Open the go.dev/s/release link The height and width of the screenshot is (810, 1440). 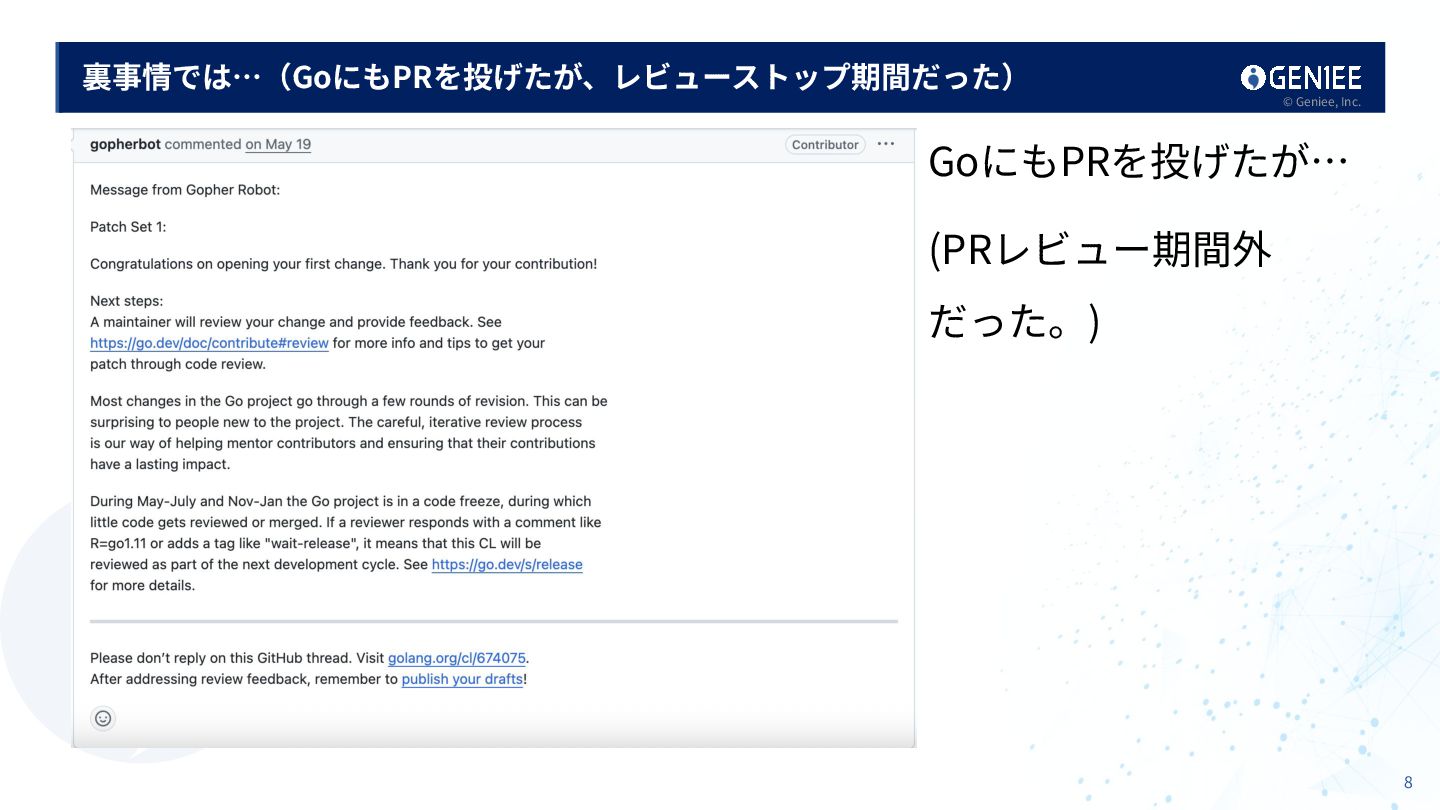coord(507,565)
